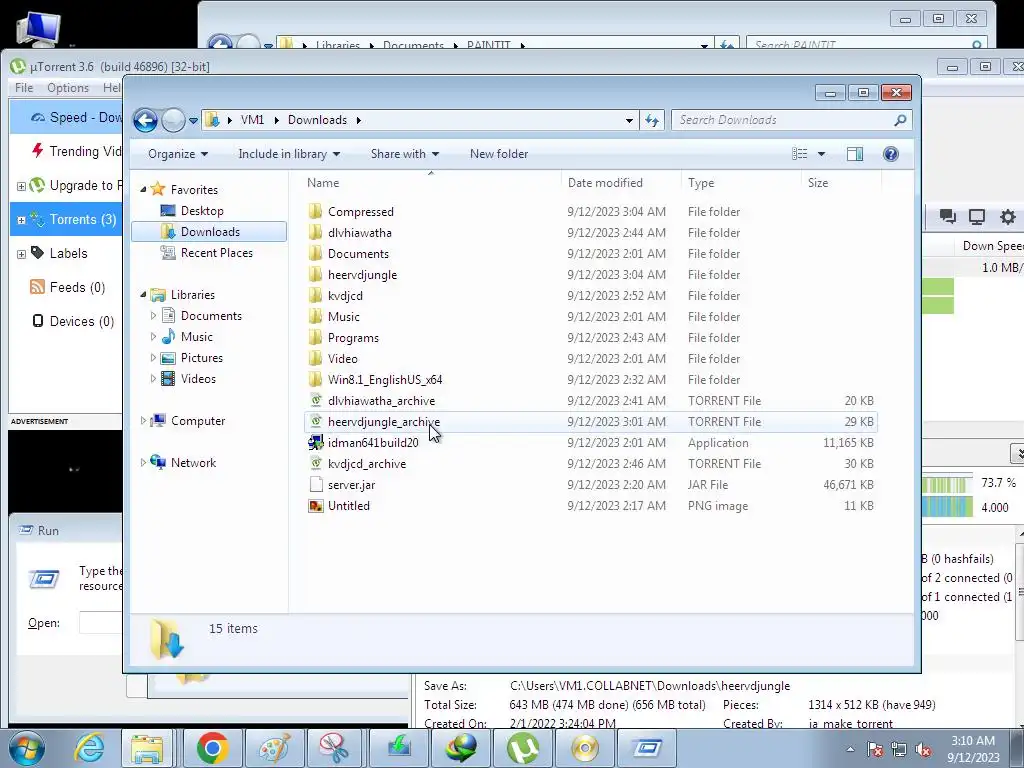Viewport: 1024px width, 768px height.
Task: Select the heervdjungle_archive torrent file
Action: (x=384, y=422)
